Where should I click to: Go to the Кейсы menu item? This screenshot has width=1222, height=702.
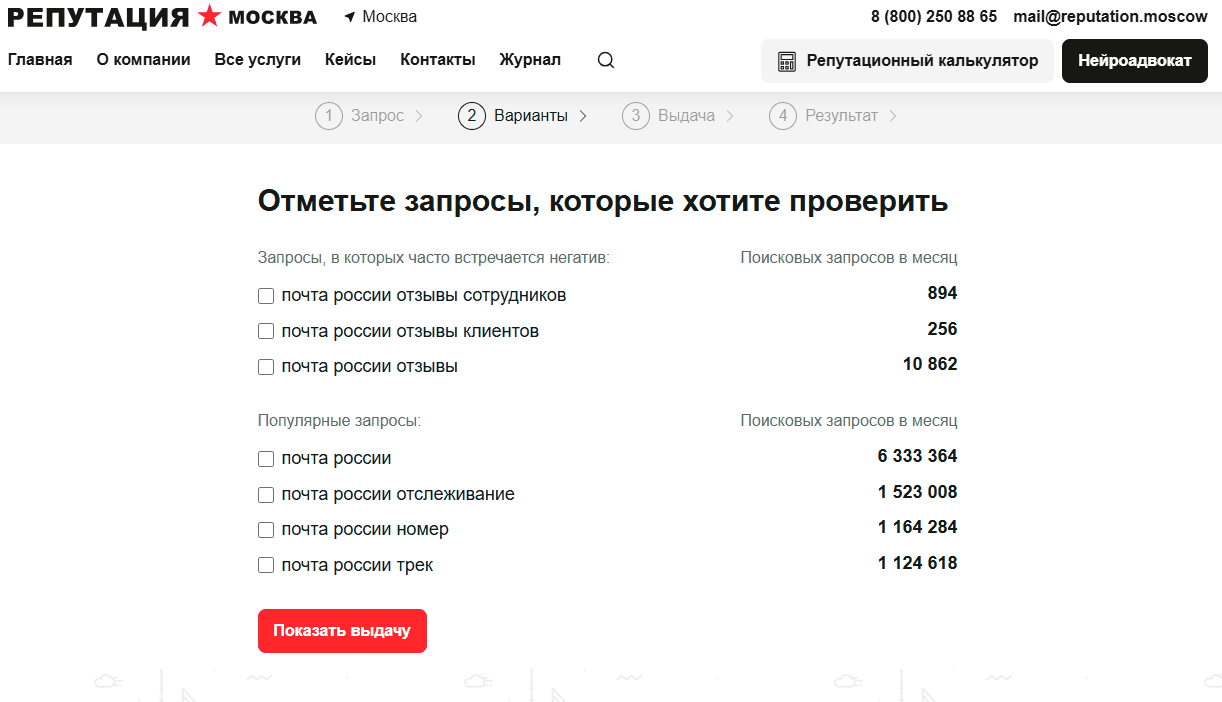350,60
